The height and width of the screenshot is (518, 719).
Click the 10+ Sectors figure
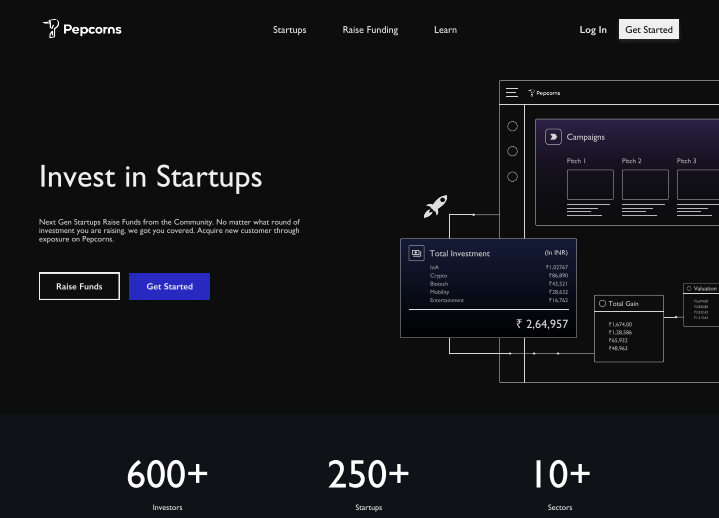[561, 474]
